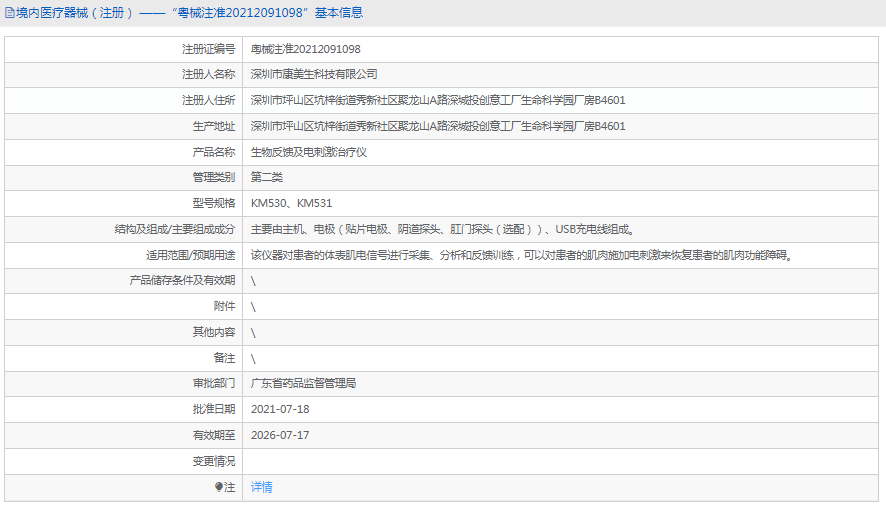Click the 审批部门 label
The image size is (886, 506).
214,383
